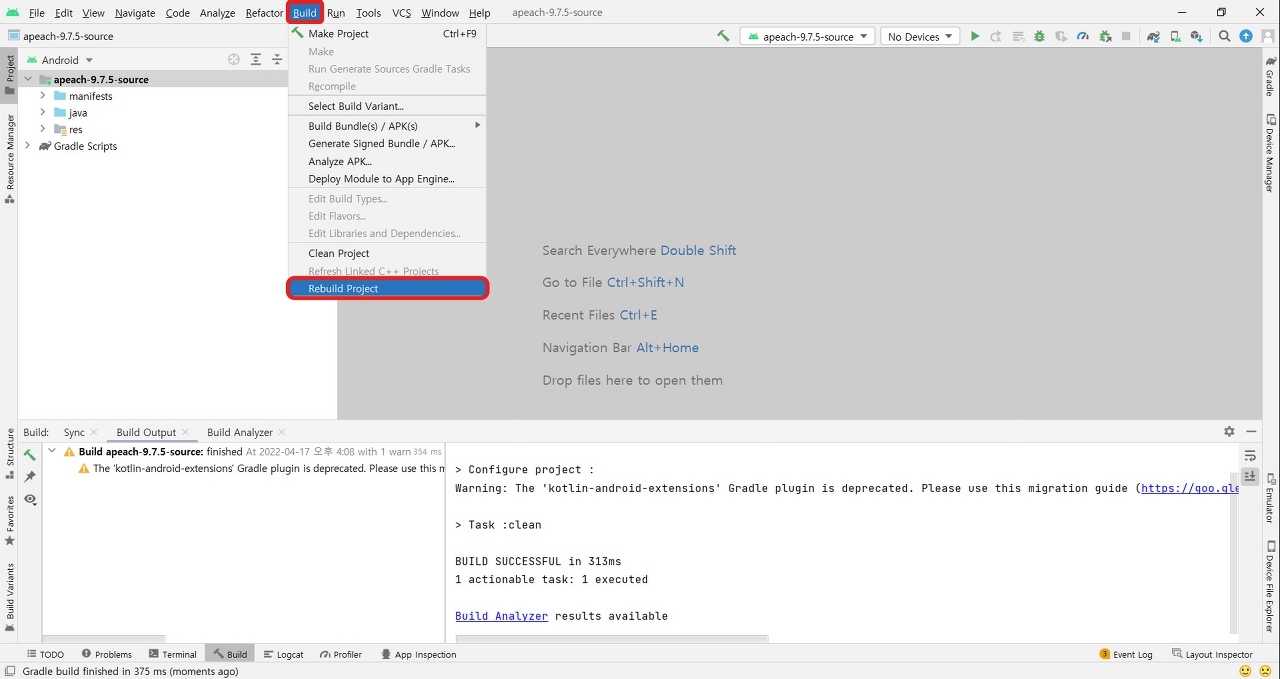1280x679 pixels.
Task: Click the user account avatar icon
Action: coord(1266,36)
